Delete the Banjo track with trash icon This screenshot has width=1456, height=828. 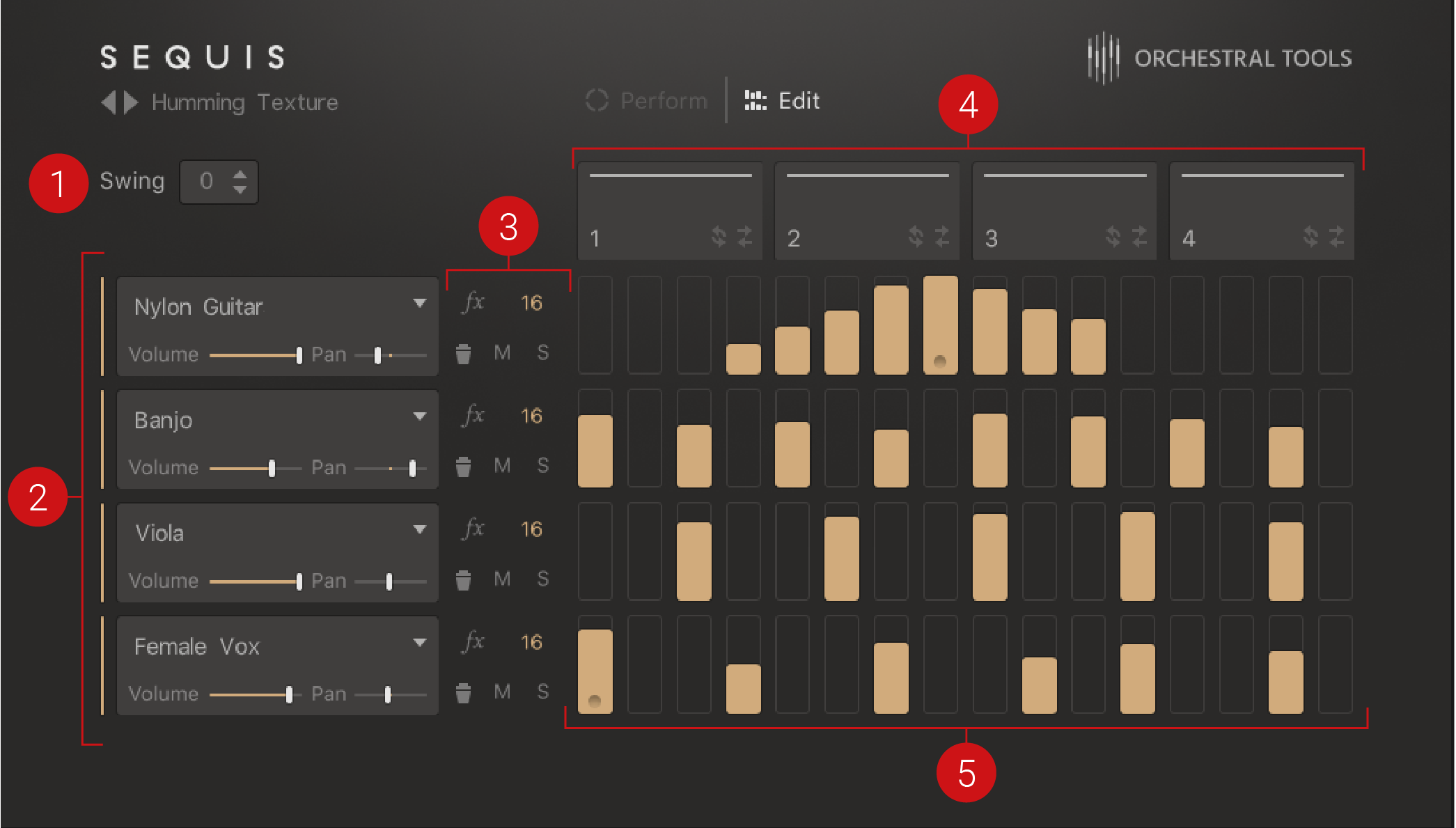point(463,466)
